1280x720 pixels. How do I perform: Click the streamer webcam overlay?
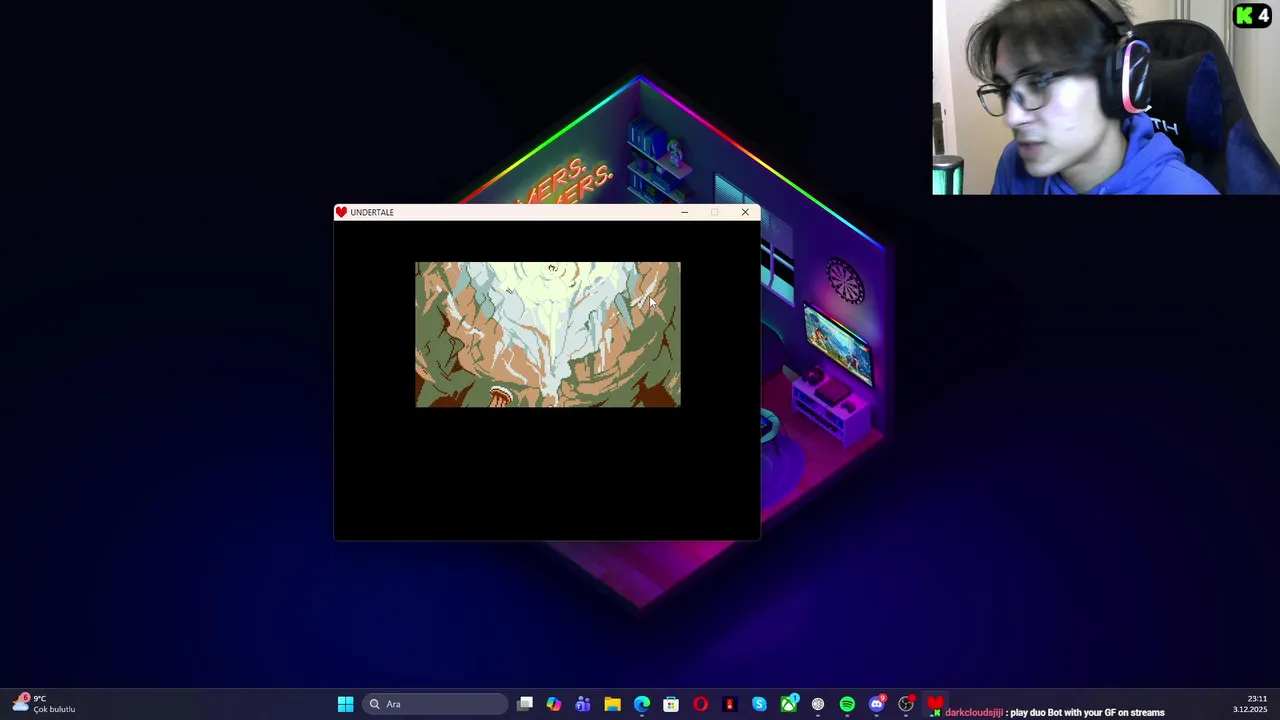click(1106, 97)
